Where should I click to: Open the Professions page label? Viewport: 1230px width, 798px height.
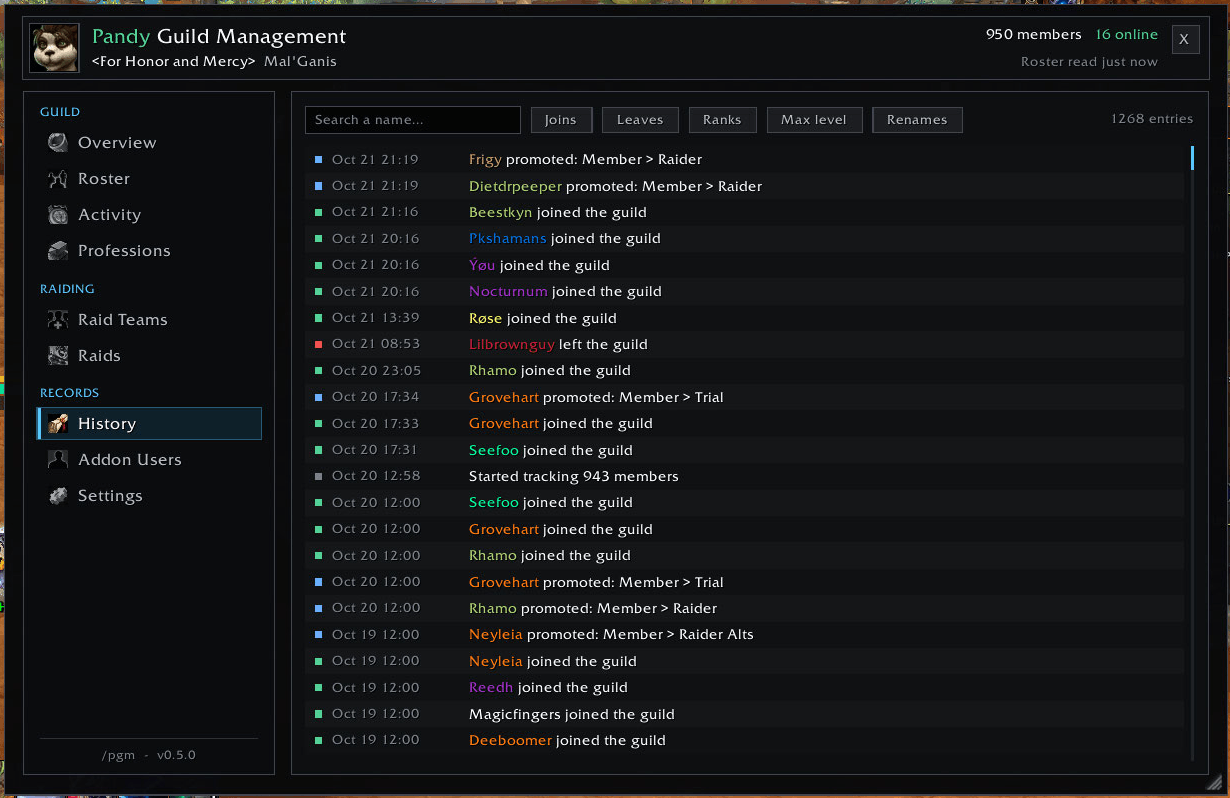(x=124, y=251)
